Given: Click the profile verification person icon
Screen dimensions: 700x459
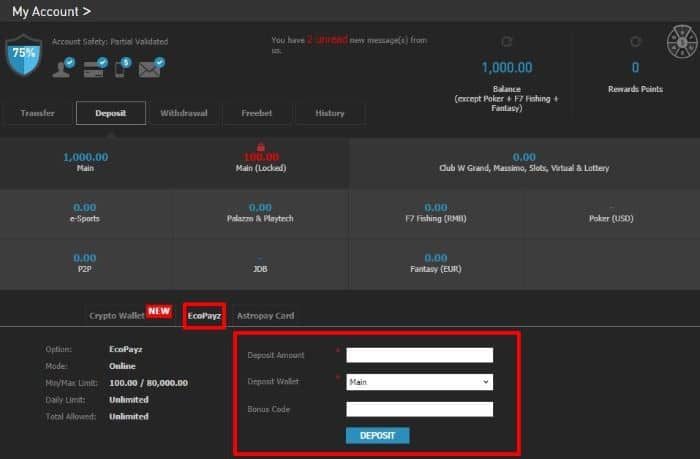Looking at the screenshot, I should pyautogui.click(x=64, y=69).
